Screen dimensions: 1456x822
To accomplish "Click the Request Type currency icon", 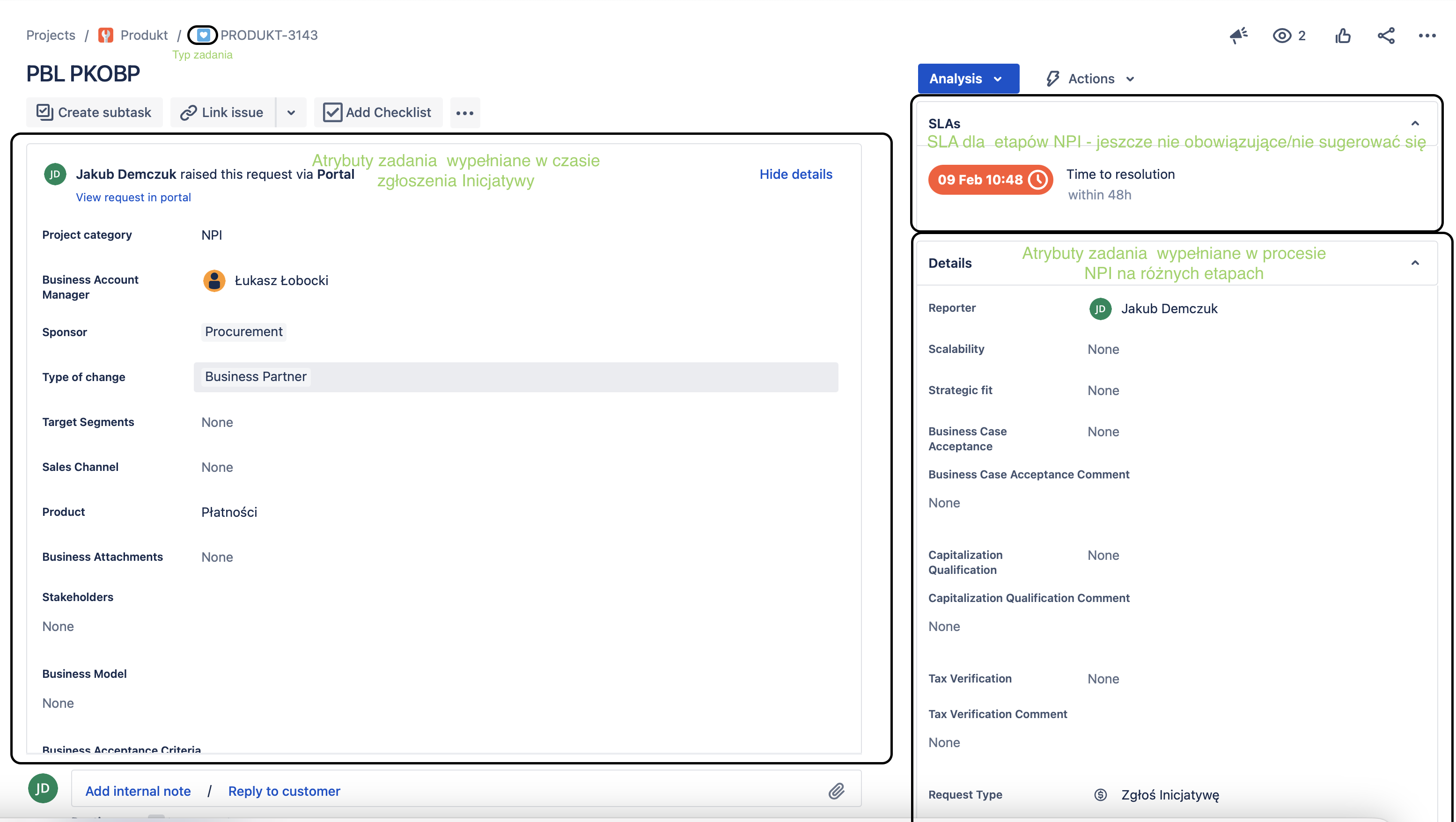I will [x=1101, y=794].
